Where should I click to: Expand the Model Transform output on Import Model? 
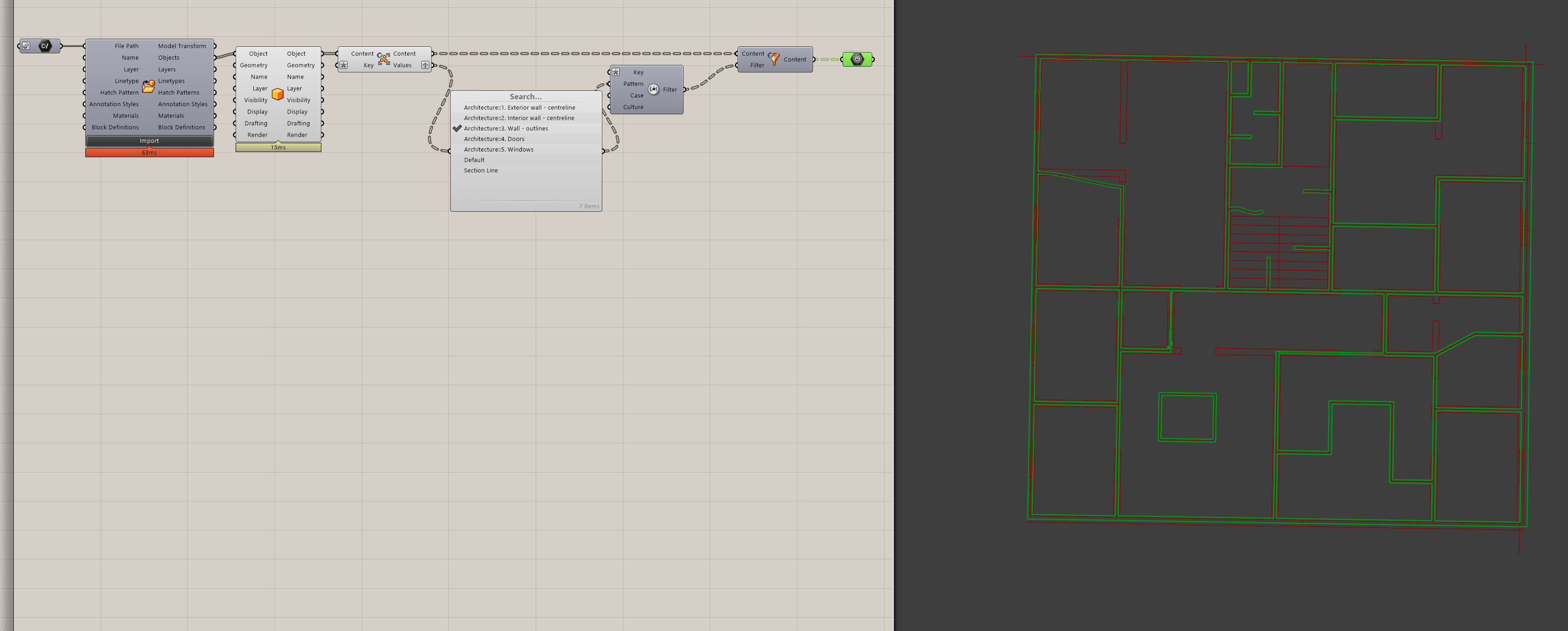214,45
